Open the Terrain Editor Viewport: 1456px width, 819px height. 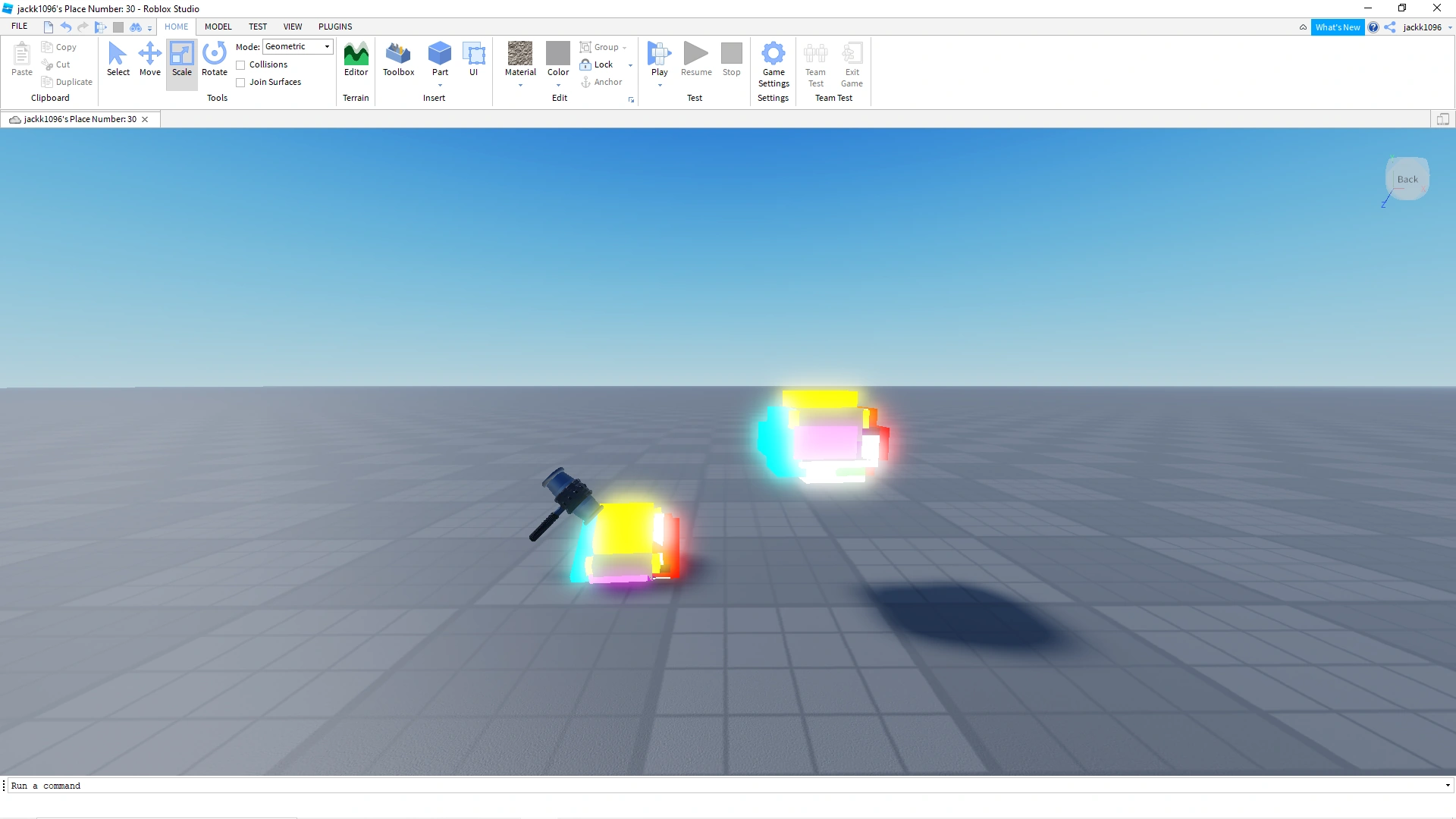[x=356, y=59]
